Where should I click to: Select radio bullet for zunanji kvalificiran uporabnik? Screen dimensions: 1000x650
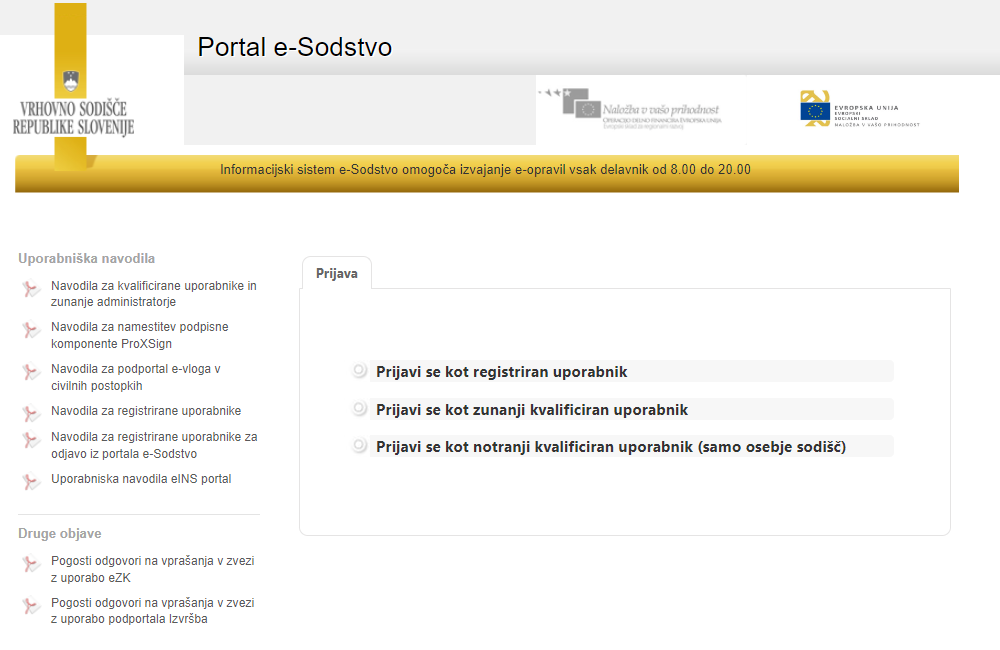click(360, 409)
